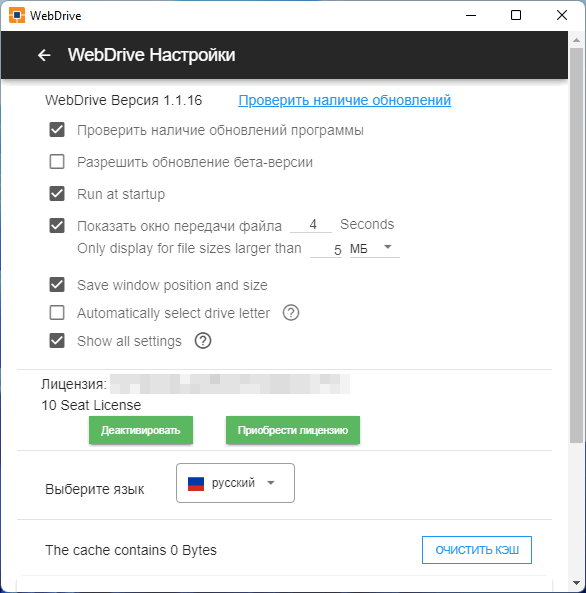Click The cache contains 0 Bytes text
The height and width of the screenshot is (593, 586).
click(131, 550)
